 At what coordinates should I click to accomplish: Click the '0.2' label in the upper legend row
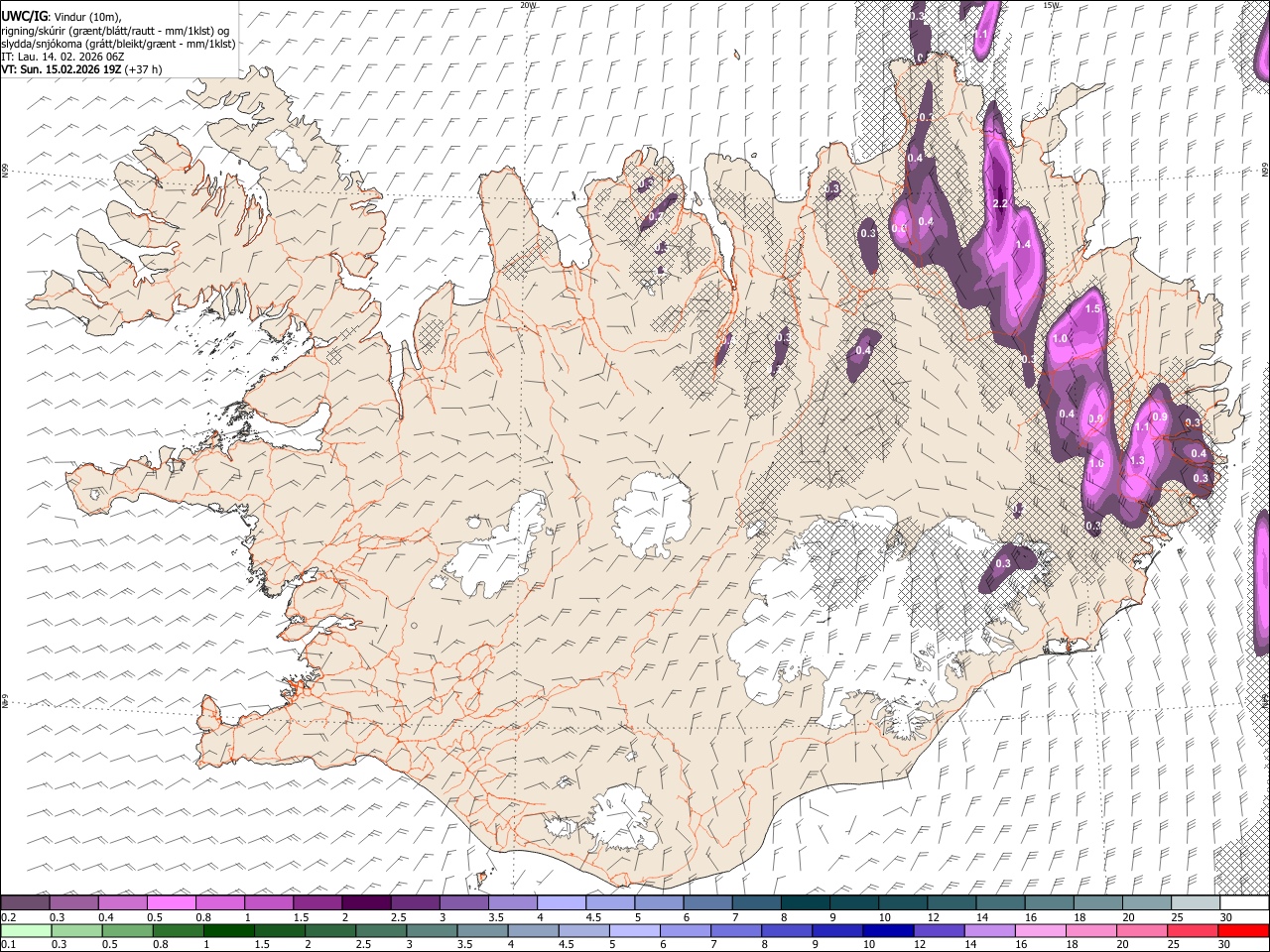(8, 917)
